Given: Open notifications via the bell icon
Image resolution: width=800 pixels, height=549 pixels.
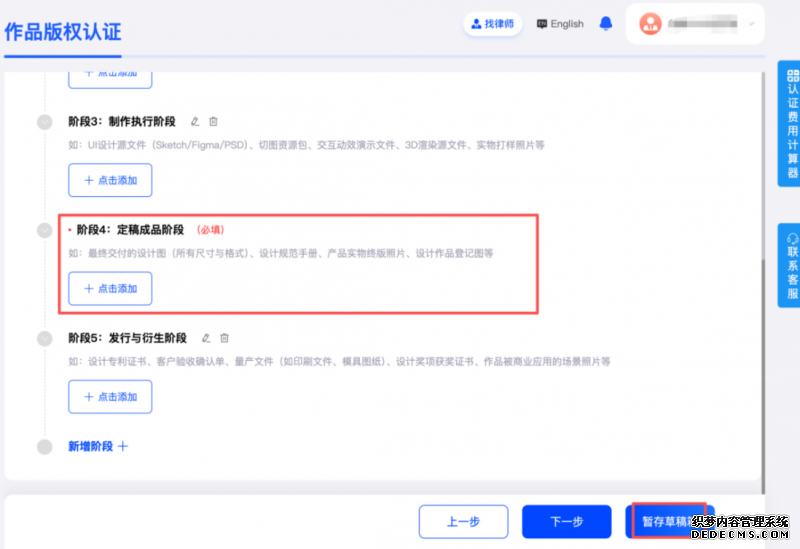Looking at the screenshot, I should 605,24.
